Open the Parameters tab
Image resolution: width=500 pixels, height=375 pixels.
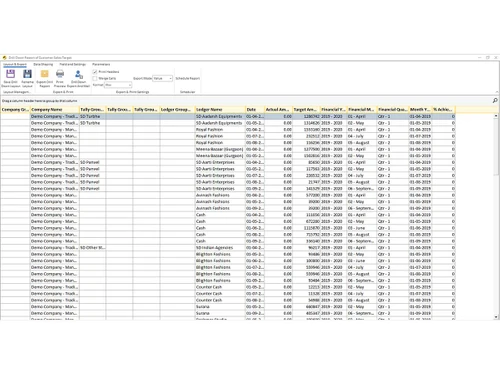click(101, 64)
